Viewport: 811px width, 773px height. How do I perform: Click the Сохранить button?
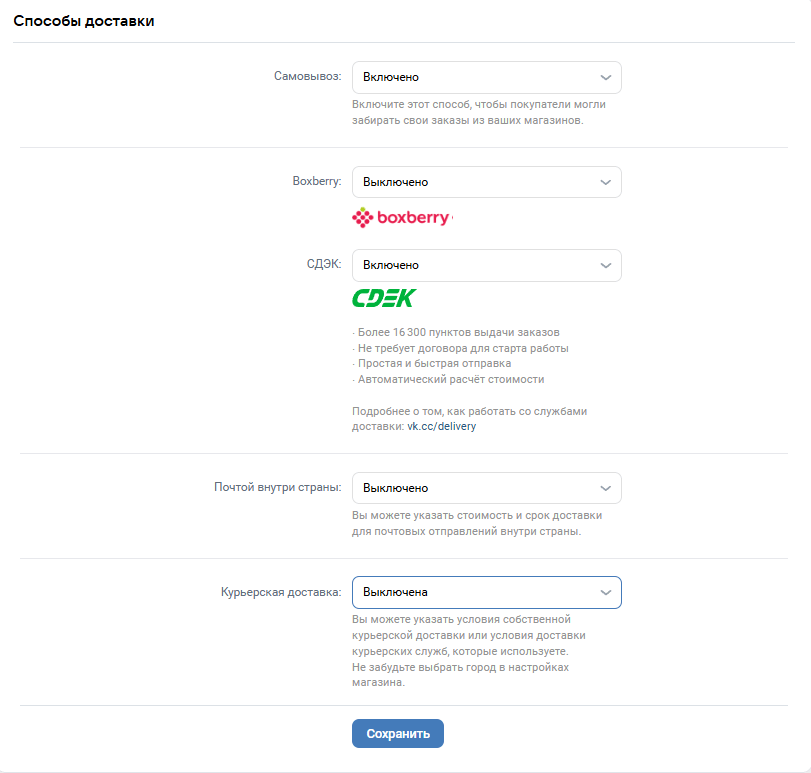tap(398, 733)
